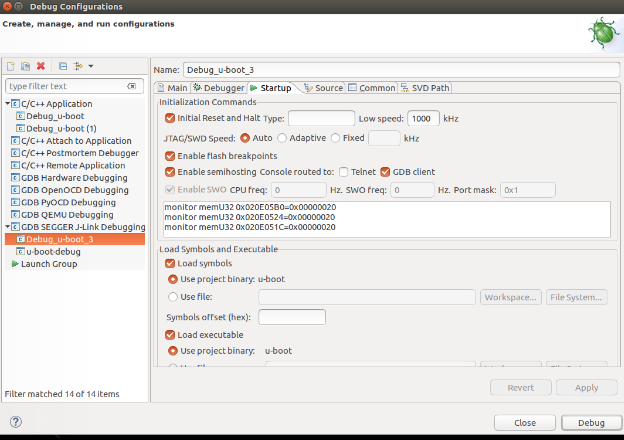This screenshot has height=440, width=624.
Task: Select Auto JTAG/SWD speed radio button
Action: point(245,138)
